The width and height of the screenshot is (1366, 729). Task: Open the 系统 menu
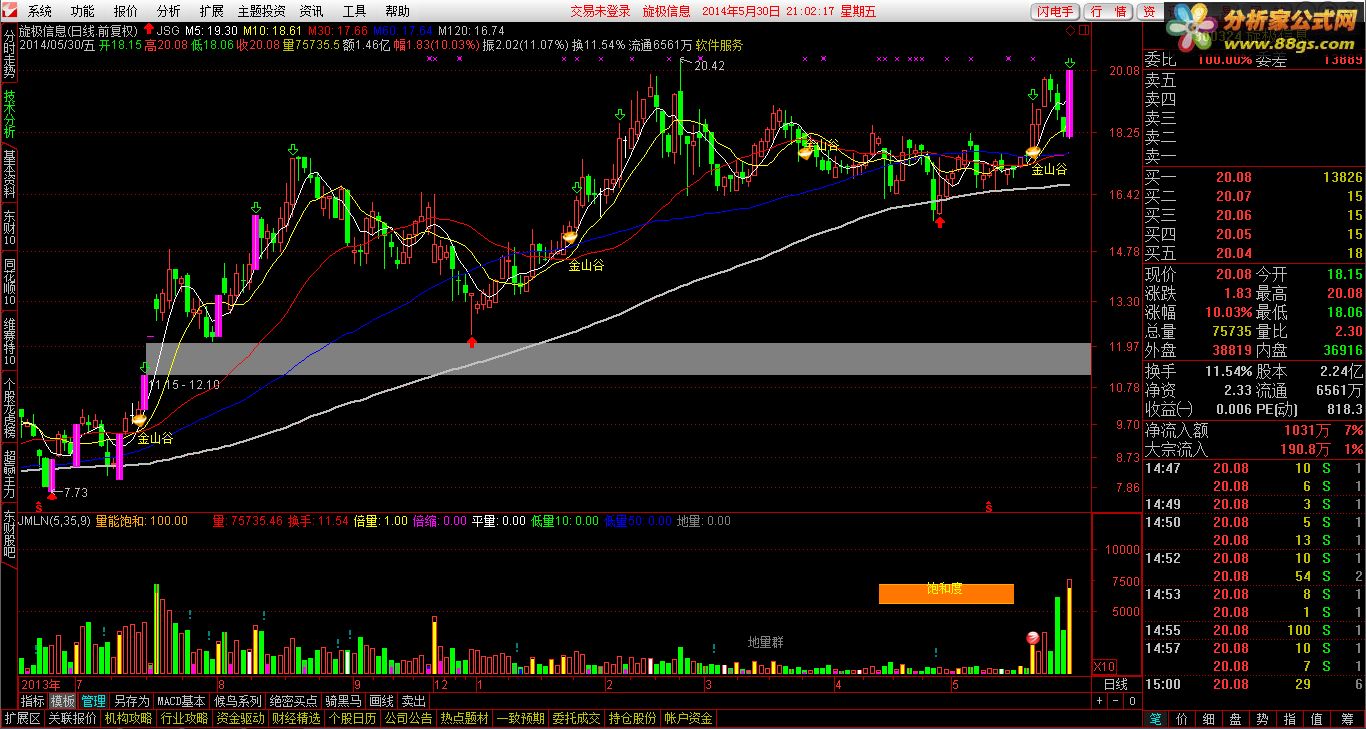click(x=40, y=11)
